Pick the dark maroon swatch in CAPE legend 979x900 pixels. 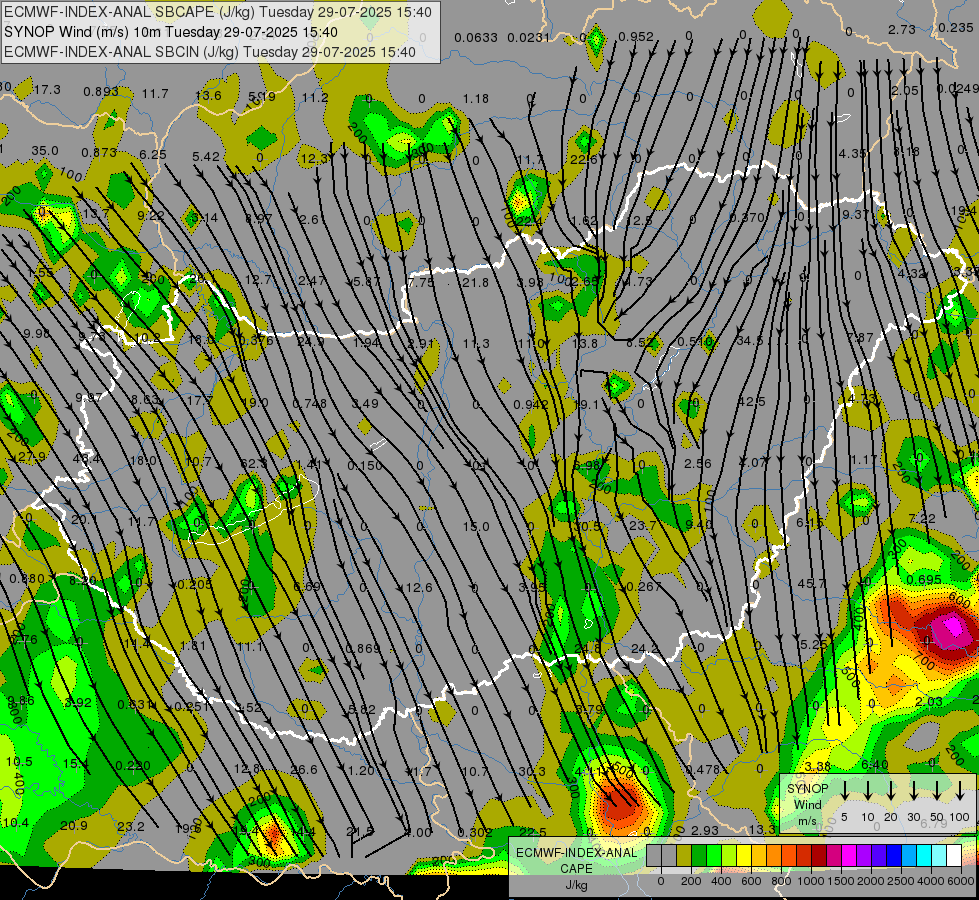819,856
